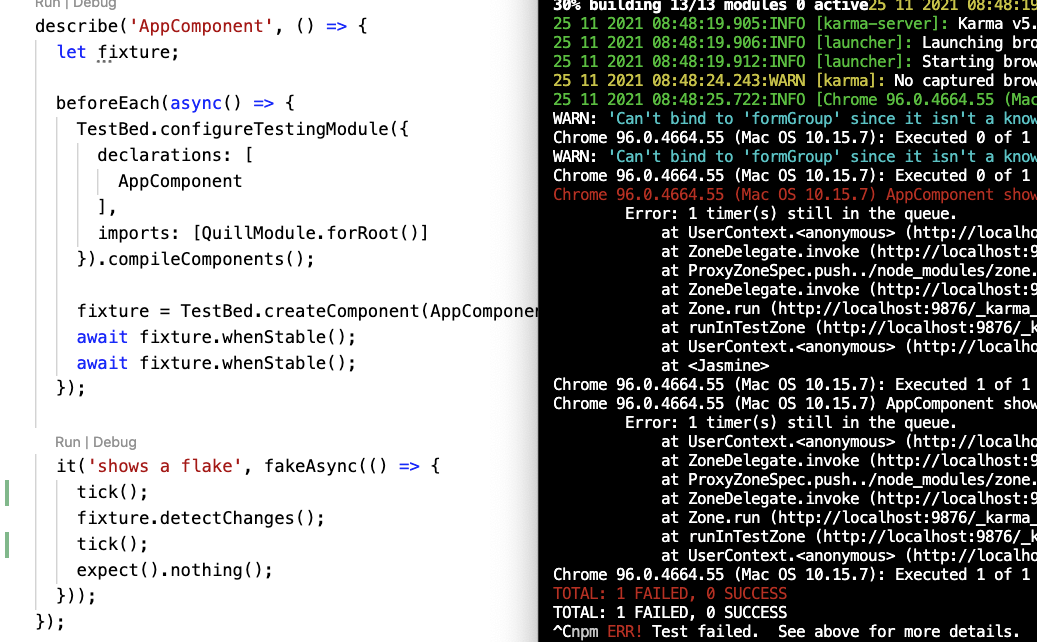Click the }).compileComponents(); line
The width and height of the screenshot is (1037, 642).
pyautogui.click(x=196, y=259)
